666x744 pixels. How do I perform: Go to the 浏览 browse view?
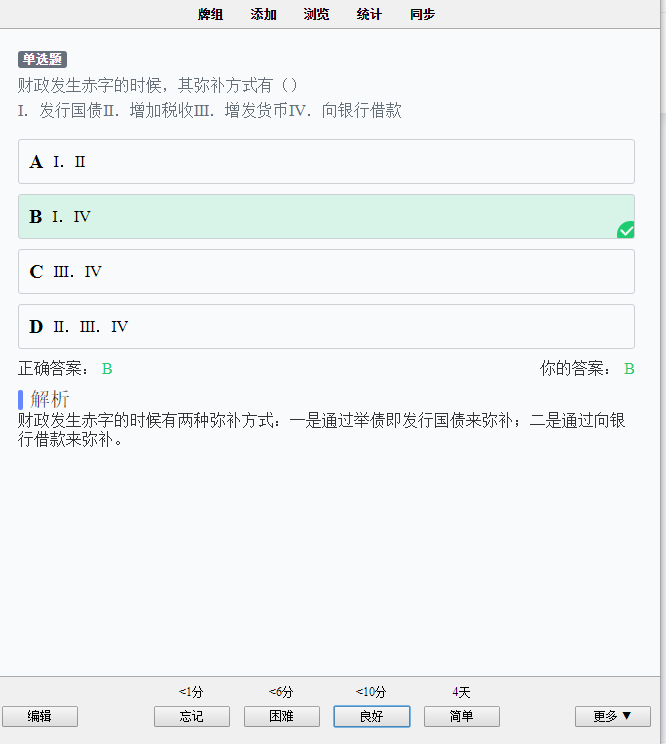[x=316, y=14]
